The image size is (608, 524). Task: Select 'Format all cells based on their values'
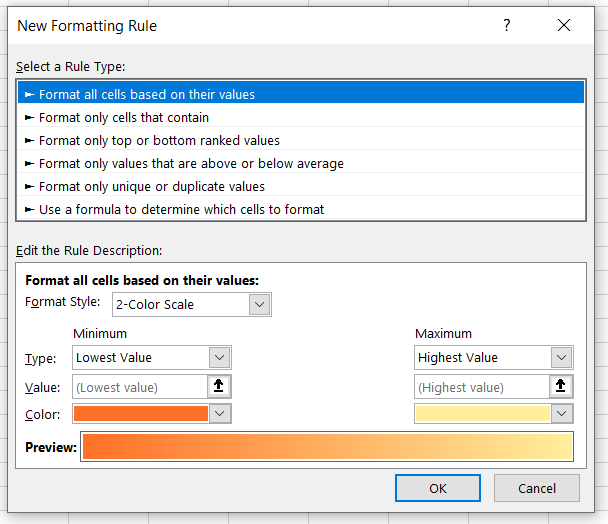147,95
